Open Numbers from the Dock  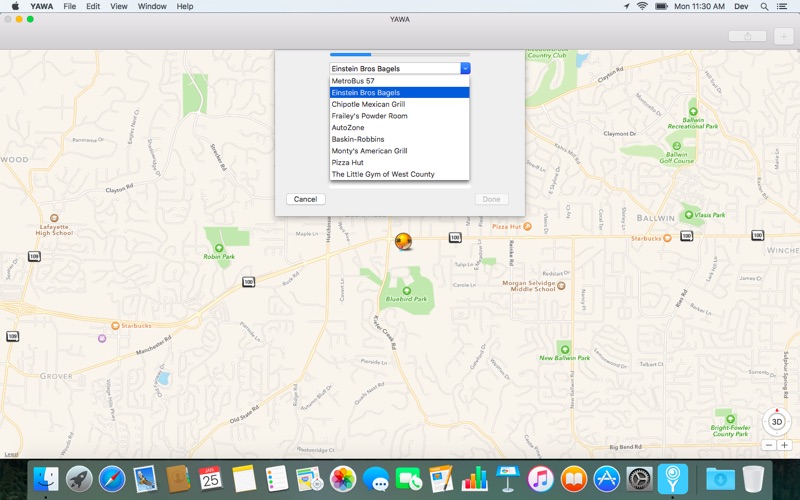[x=474, y=479]
